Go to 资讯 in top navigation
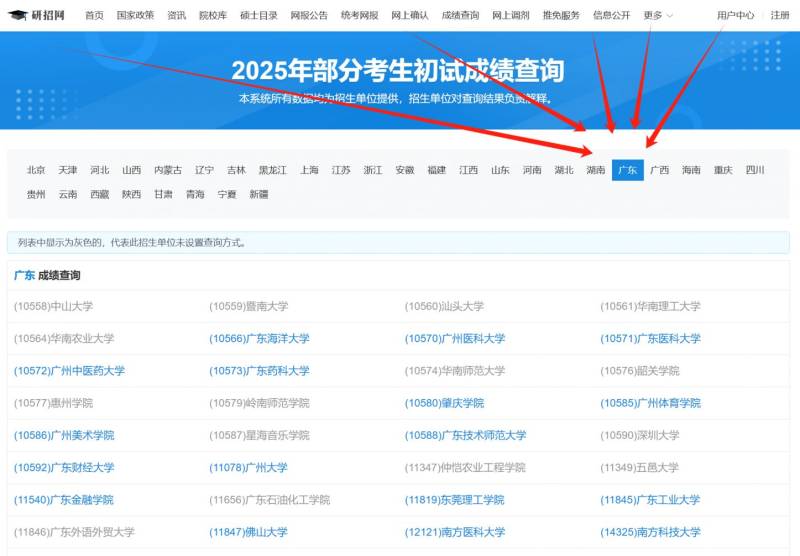800x556 pixels. click(177, 15)
